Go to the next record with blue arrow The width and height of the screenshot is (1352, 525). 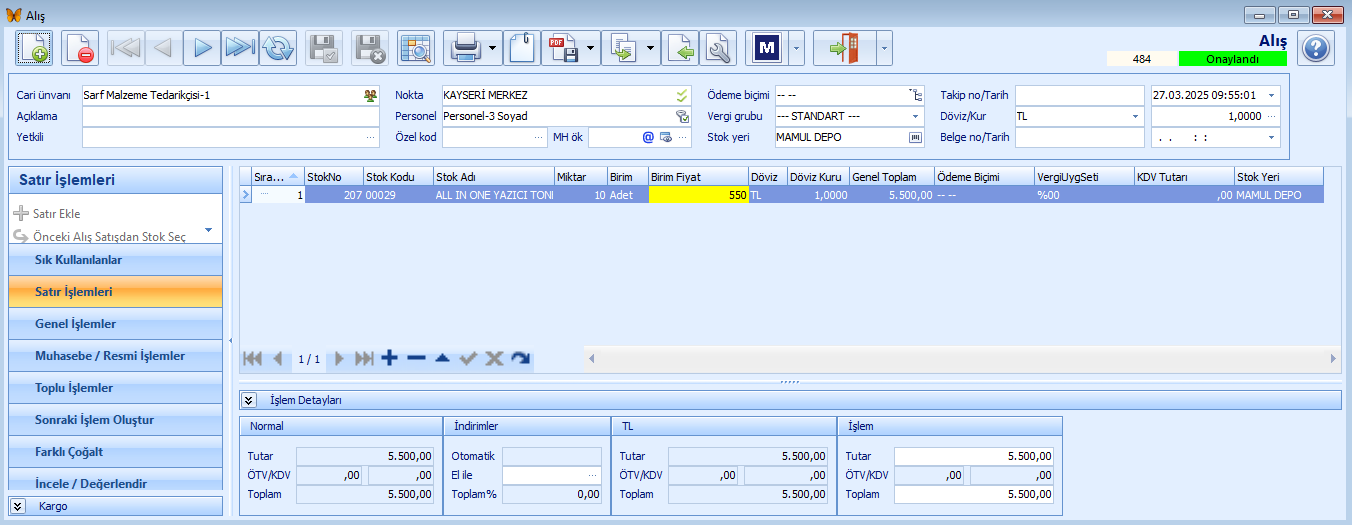tap(203, 47)
